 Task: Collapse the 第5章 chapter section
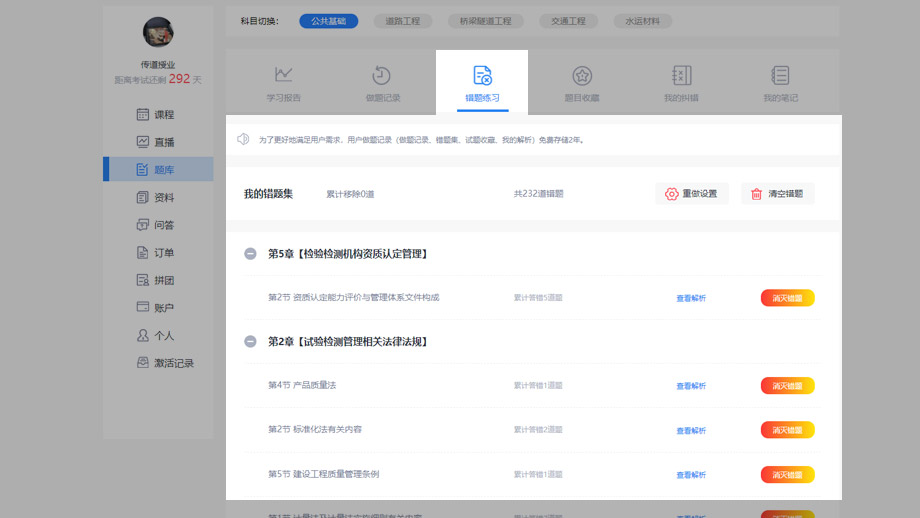251,254
